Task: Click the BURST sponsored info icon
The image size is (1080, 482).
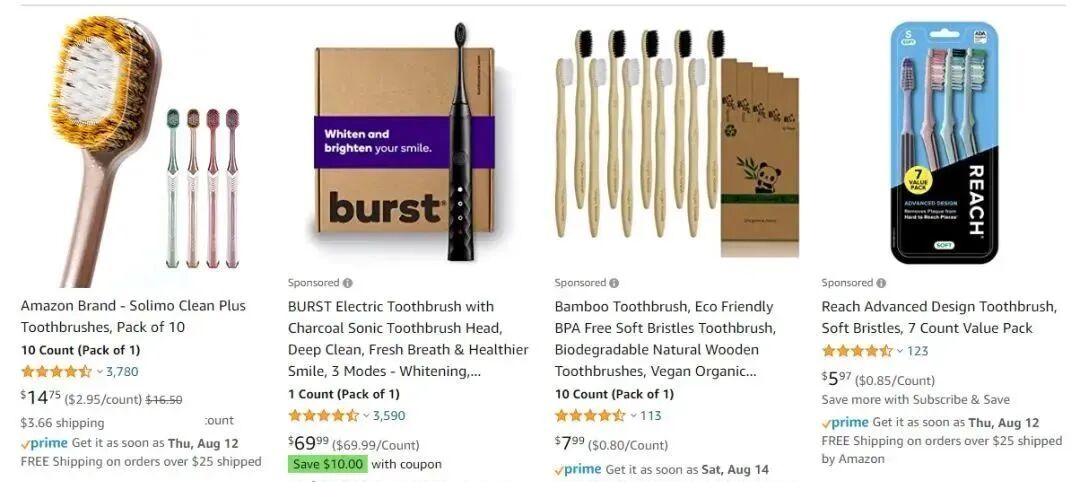Action: 348,283
